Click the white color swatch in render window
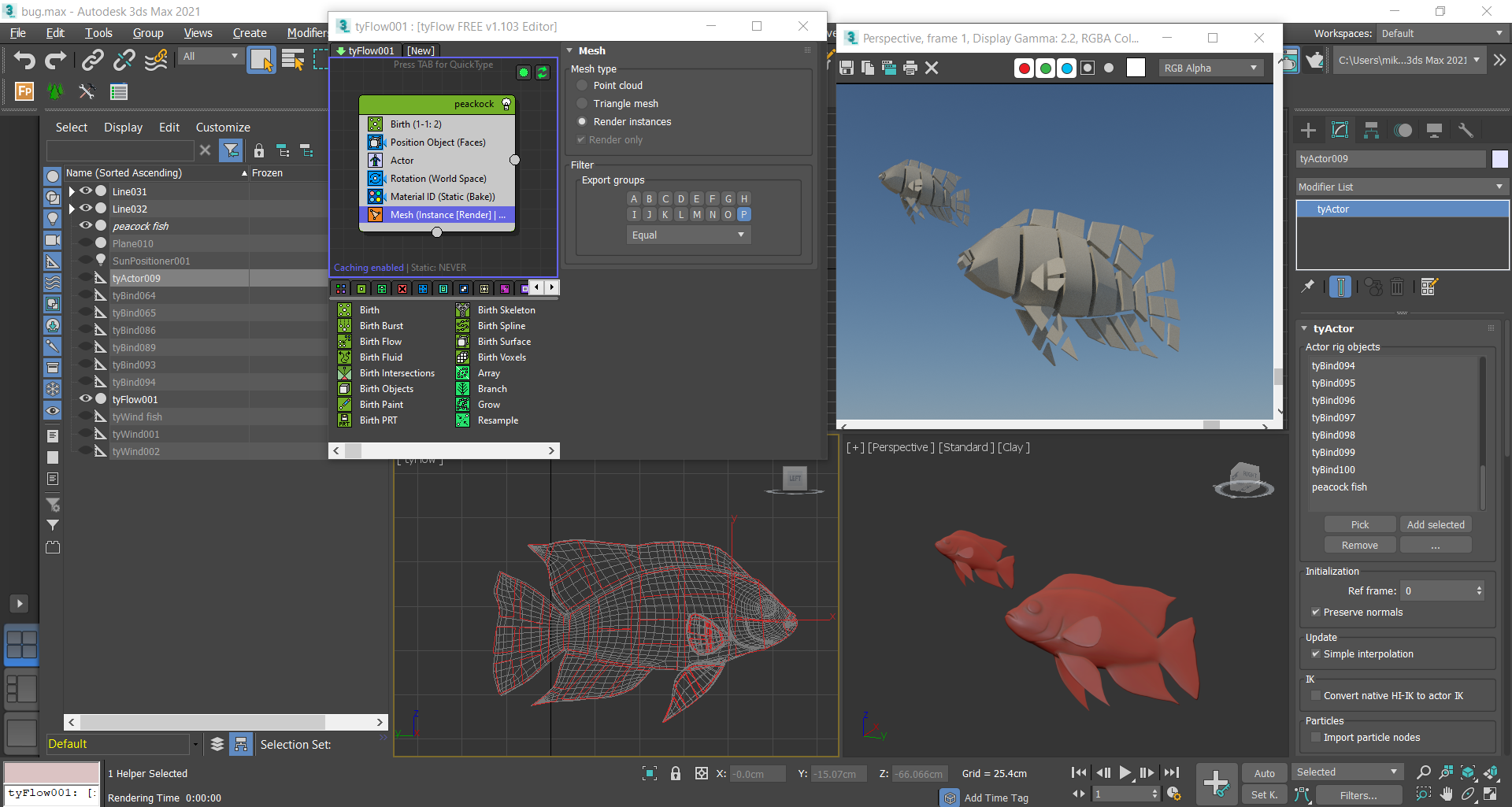 (x=1136, y=68)
